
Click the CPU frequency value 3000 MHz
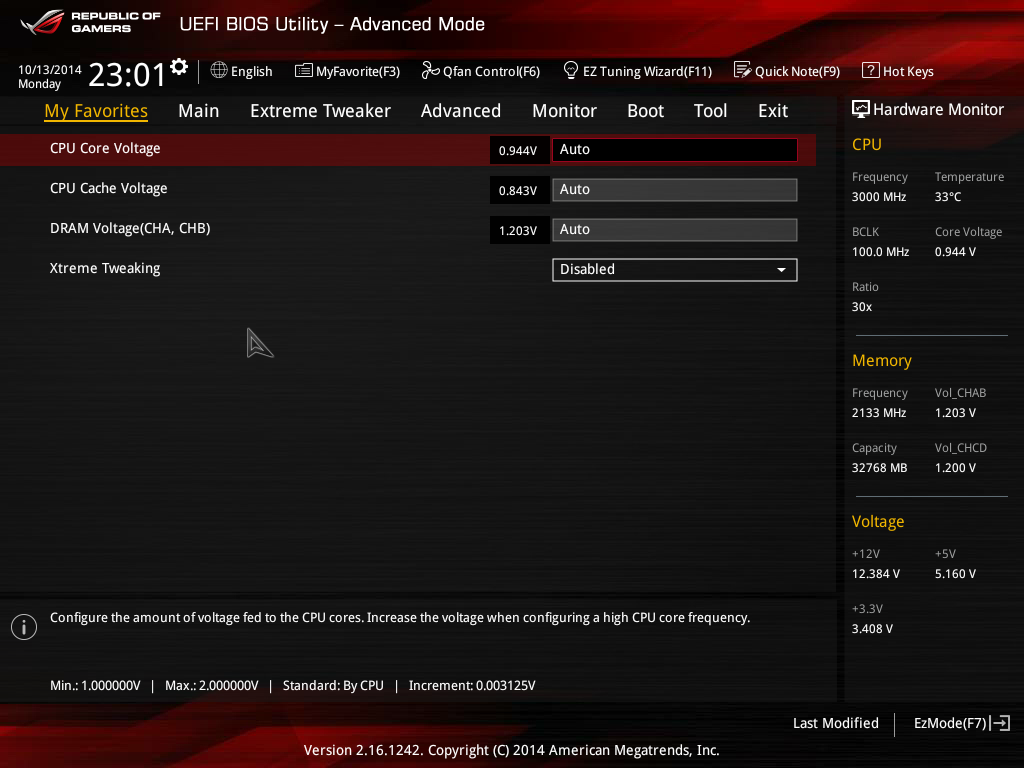click(879, 197)
